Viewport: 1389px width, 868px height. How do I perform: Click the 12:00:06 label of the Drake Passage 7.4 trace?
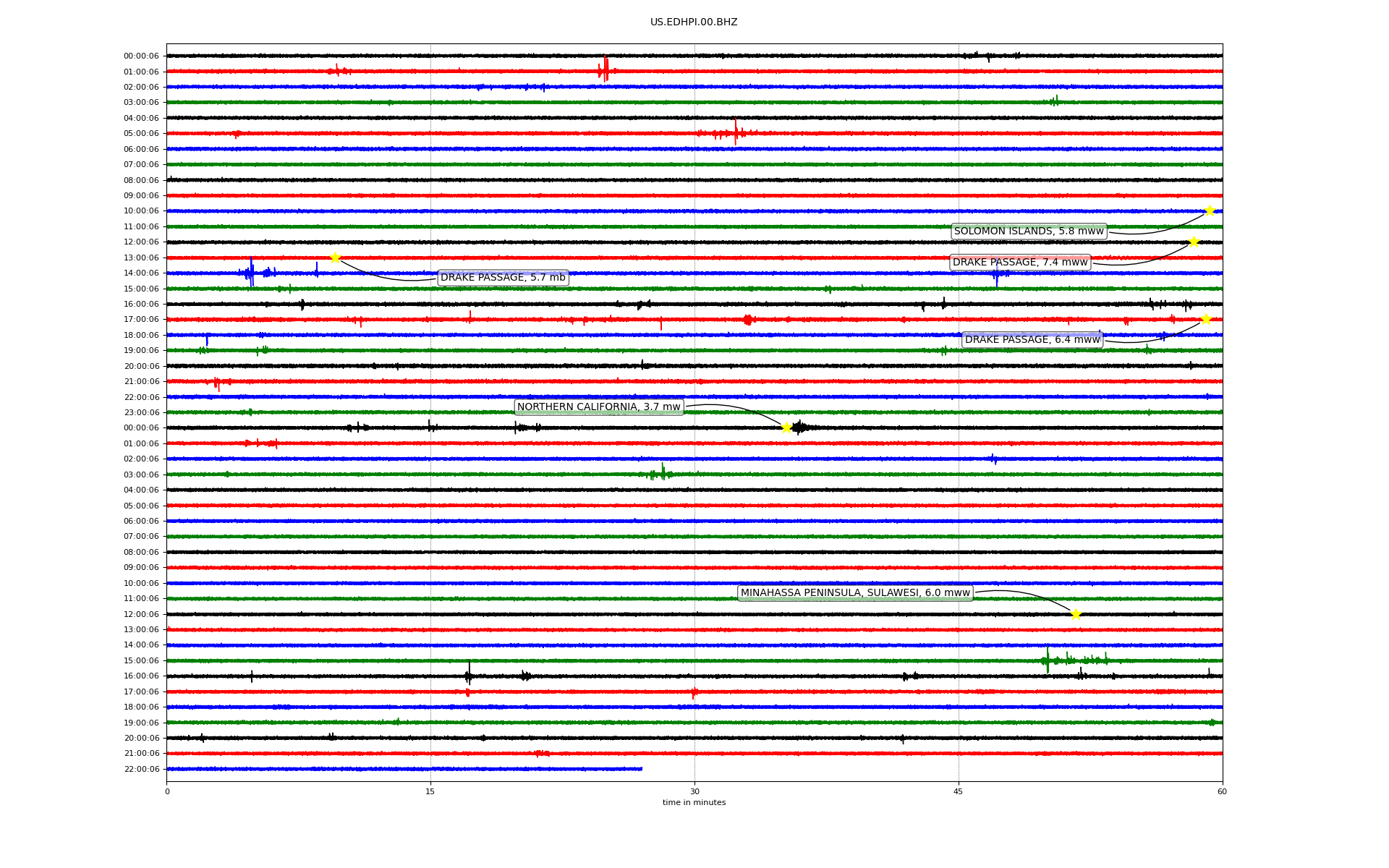(141, 242)
